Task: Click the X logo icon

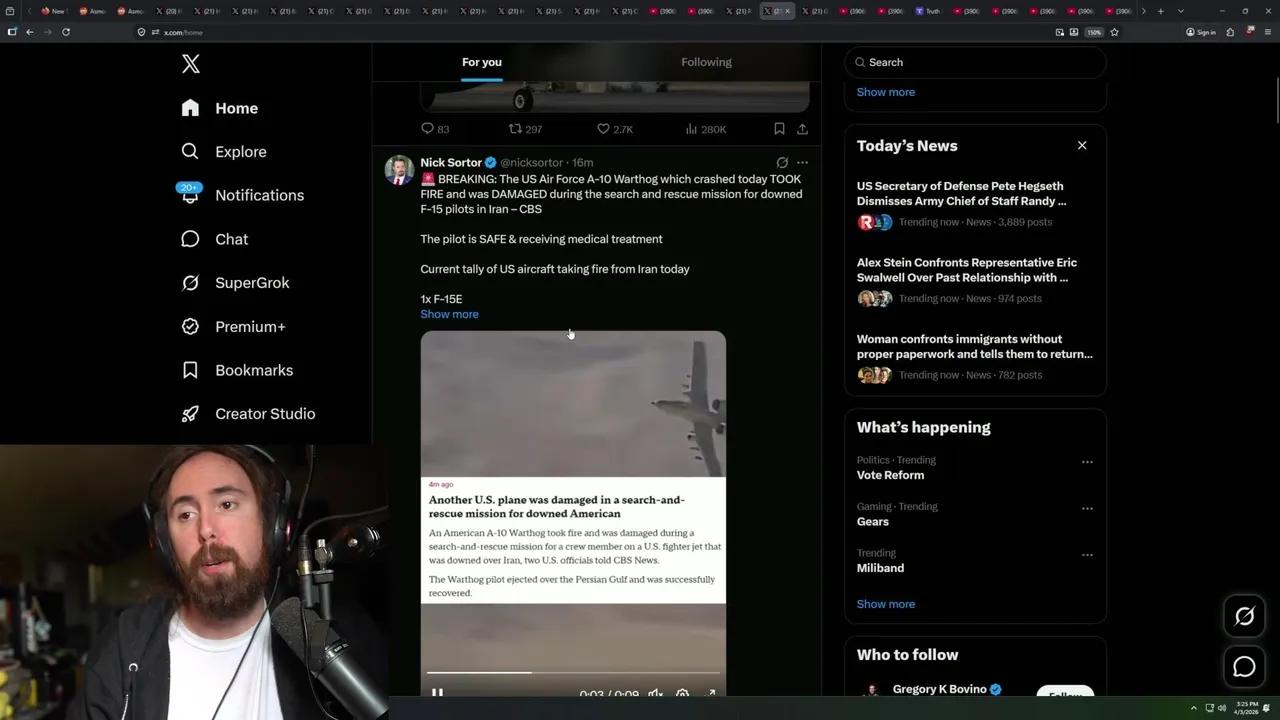Action: 191,64
